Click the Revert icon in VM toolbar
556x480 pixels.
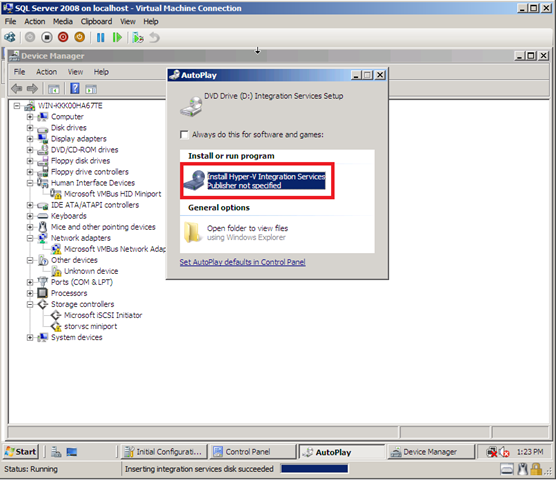click(x=155, y=37)
